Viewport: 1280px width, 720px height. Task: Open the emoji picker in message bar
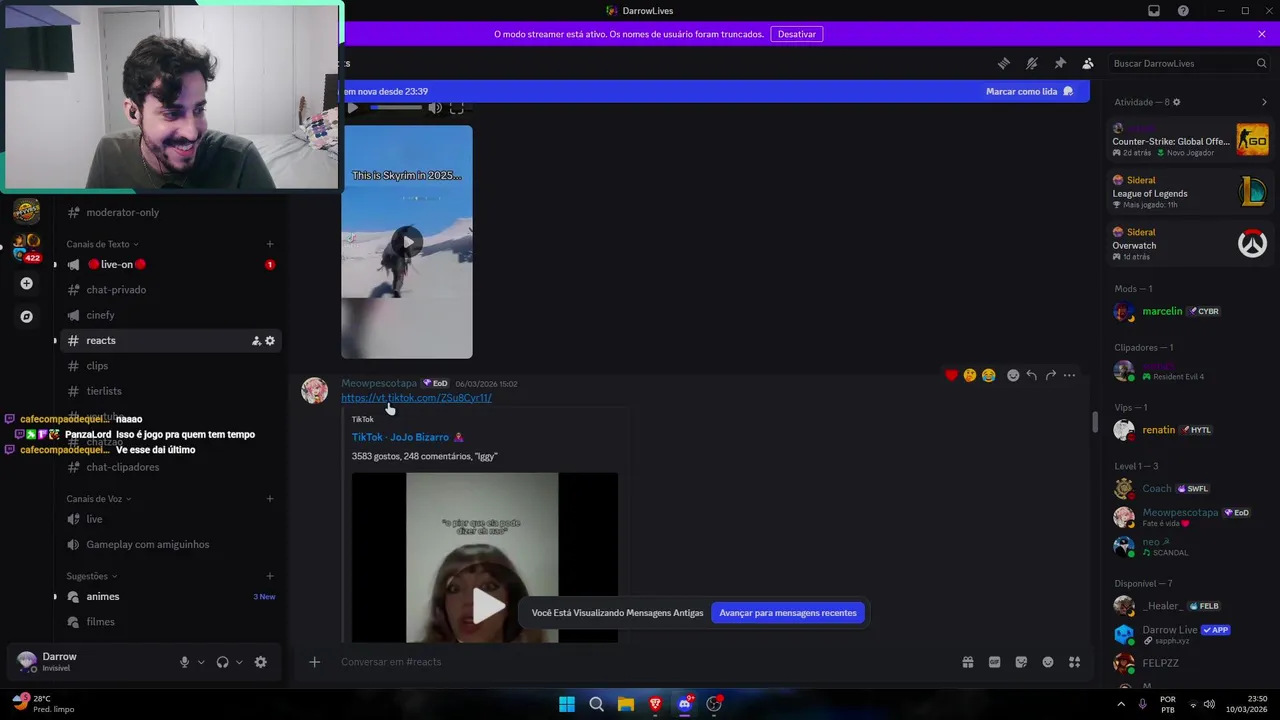pos(1048,662)
